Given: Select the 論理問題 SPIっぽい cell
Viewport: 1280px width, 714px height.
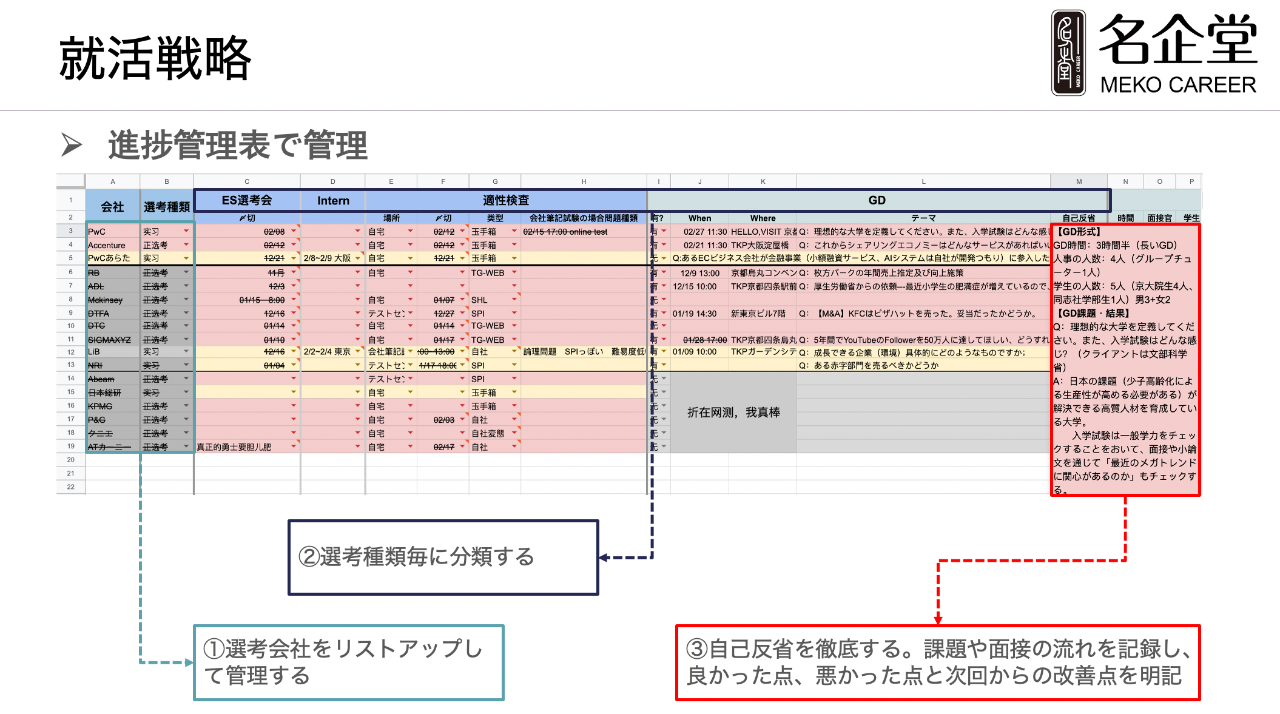Looking at the screenshot, I should (x=583, y=352).
